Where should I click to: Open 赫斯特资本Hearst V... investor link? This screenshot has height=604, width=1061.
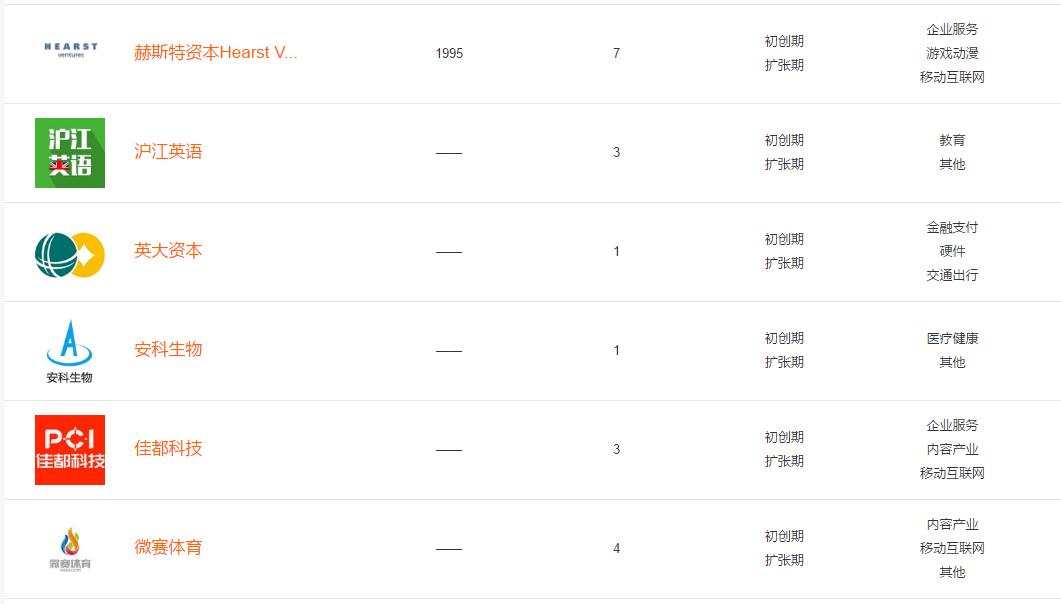pos(215,52)
